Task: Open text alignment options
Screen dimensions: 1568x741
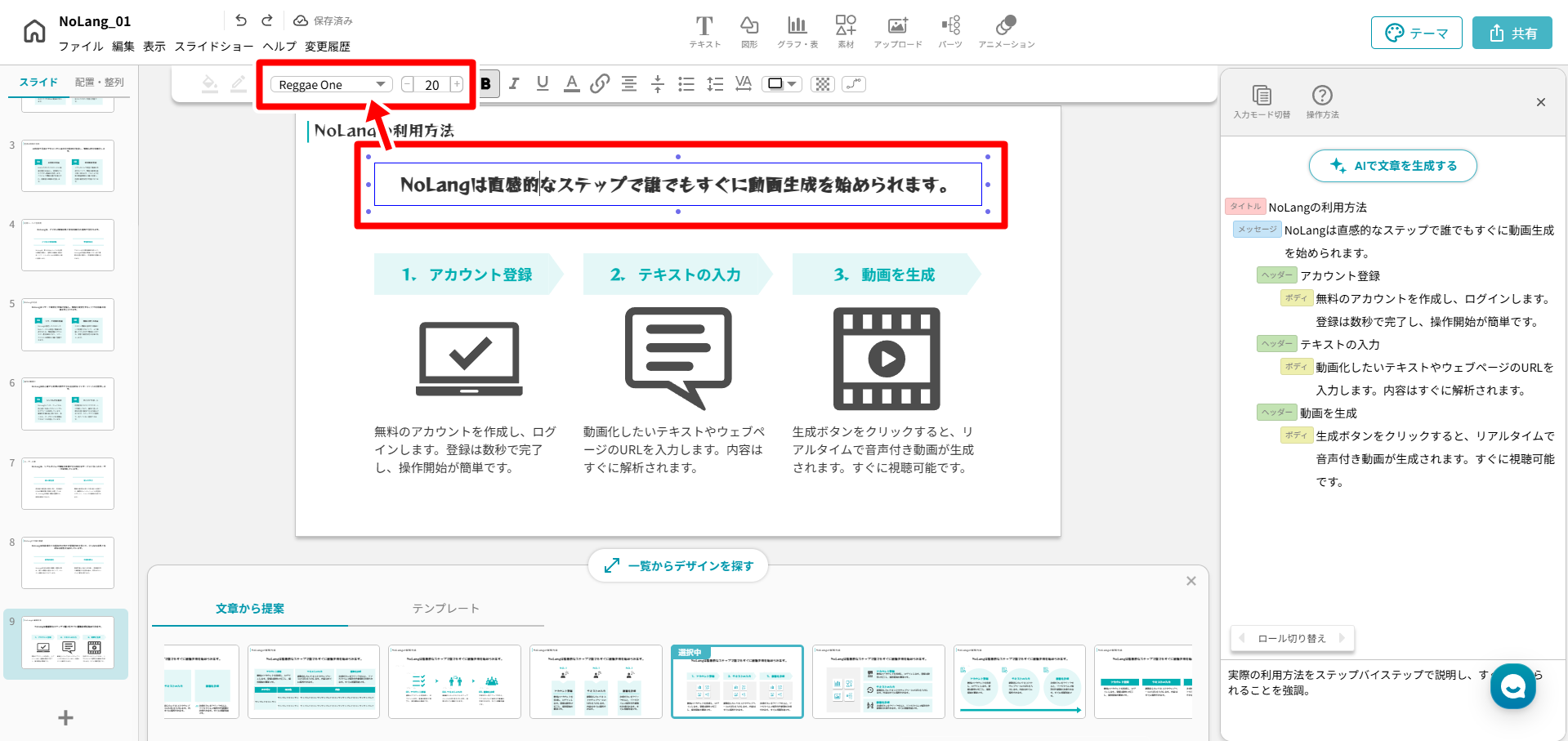Action: click(x=629, y=83)
